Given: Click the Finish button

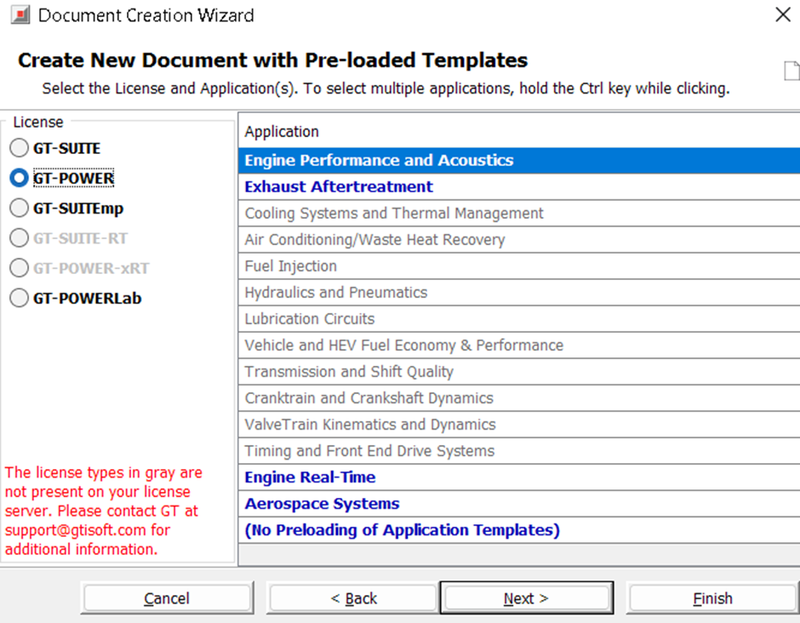Looking at the screenshot, I should point(713,598).
